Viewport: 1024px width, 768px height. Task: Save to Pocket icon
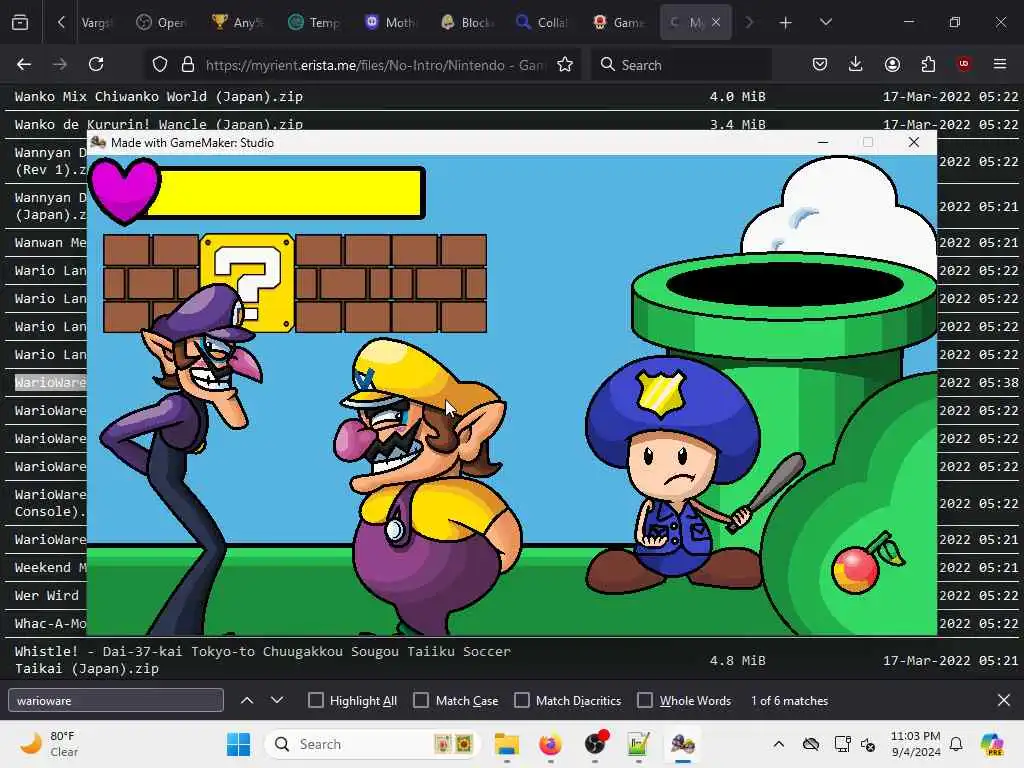coord(820,64)
